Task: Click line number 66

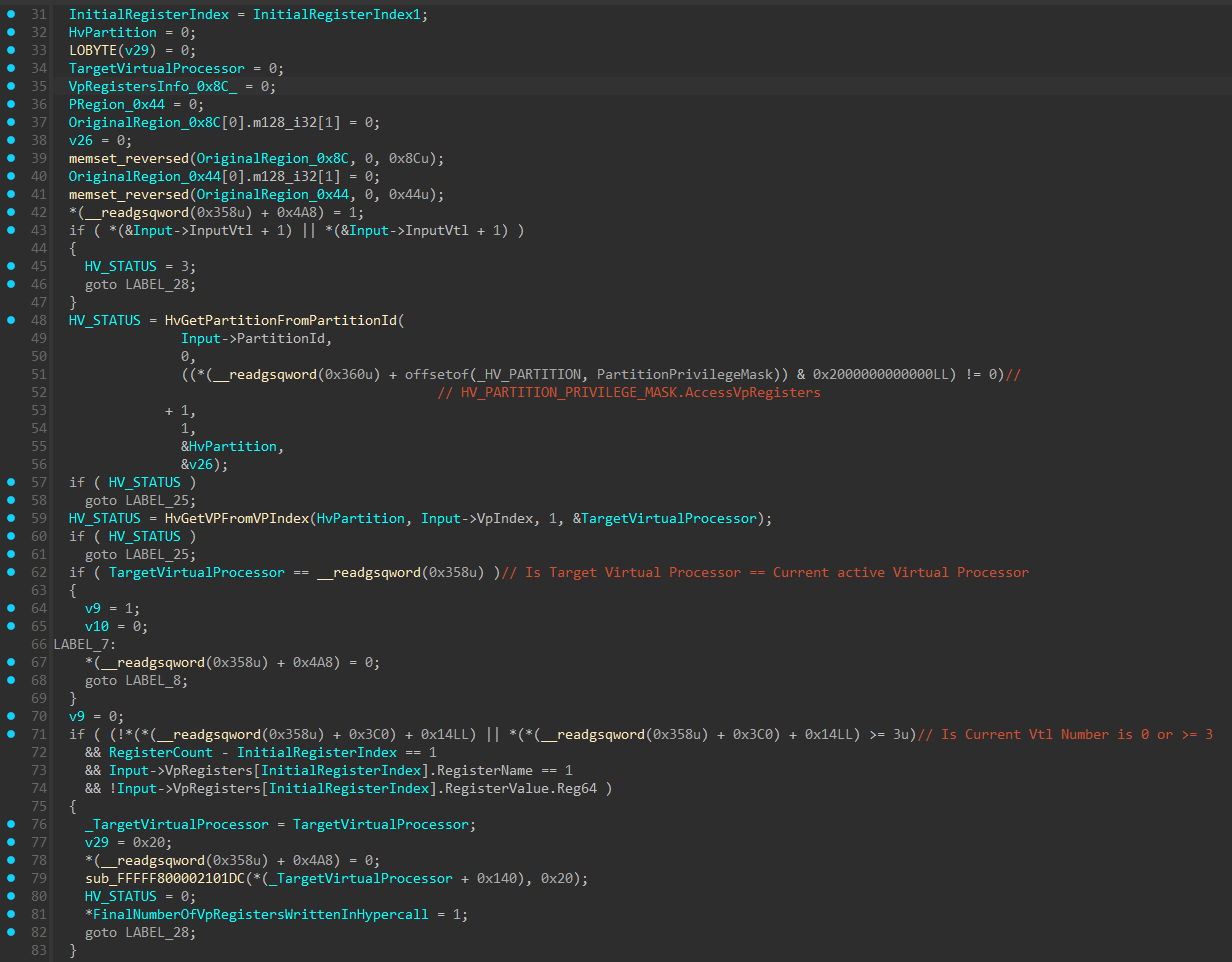Action: (x=39, y=644)
